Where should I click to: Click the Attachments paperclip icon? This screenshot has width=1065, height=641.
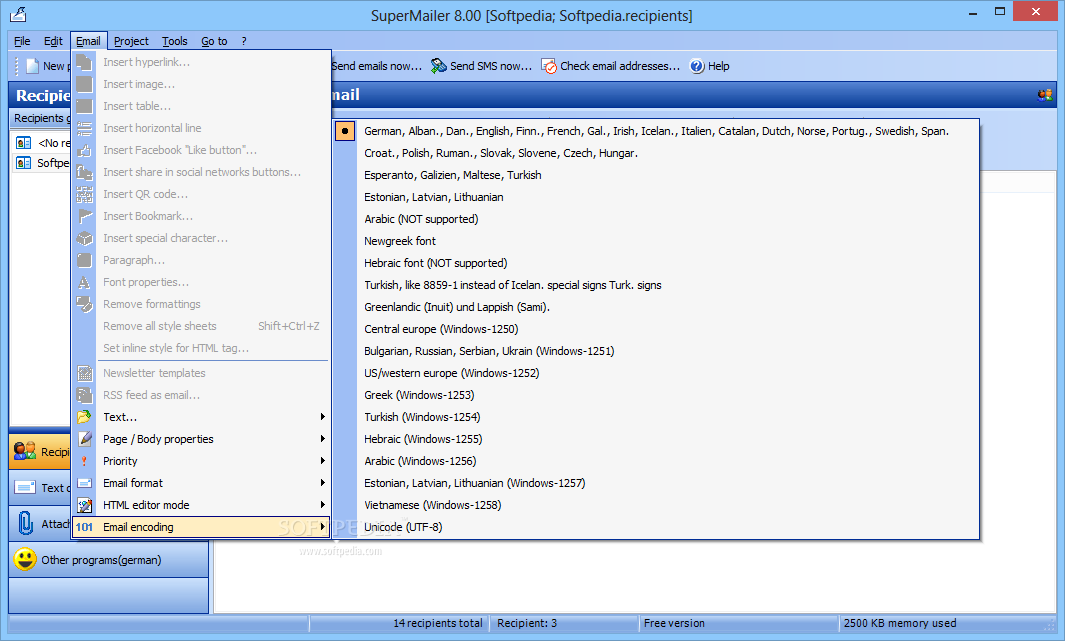(25, 524)
